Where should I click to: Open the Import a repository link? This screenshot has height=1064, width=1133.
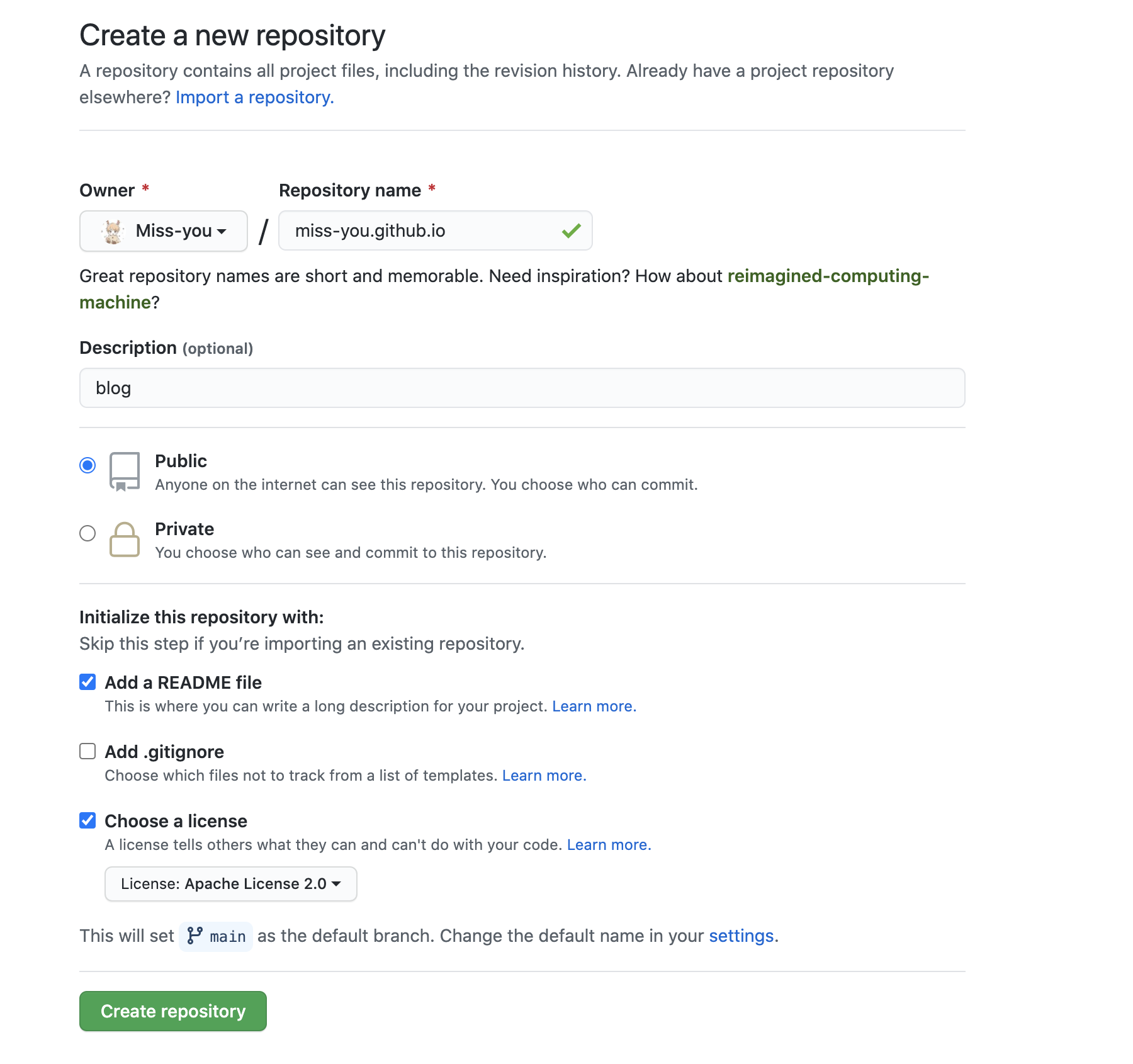[254, 98]
